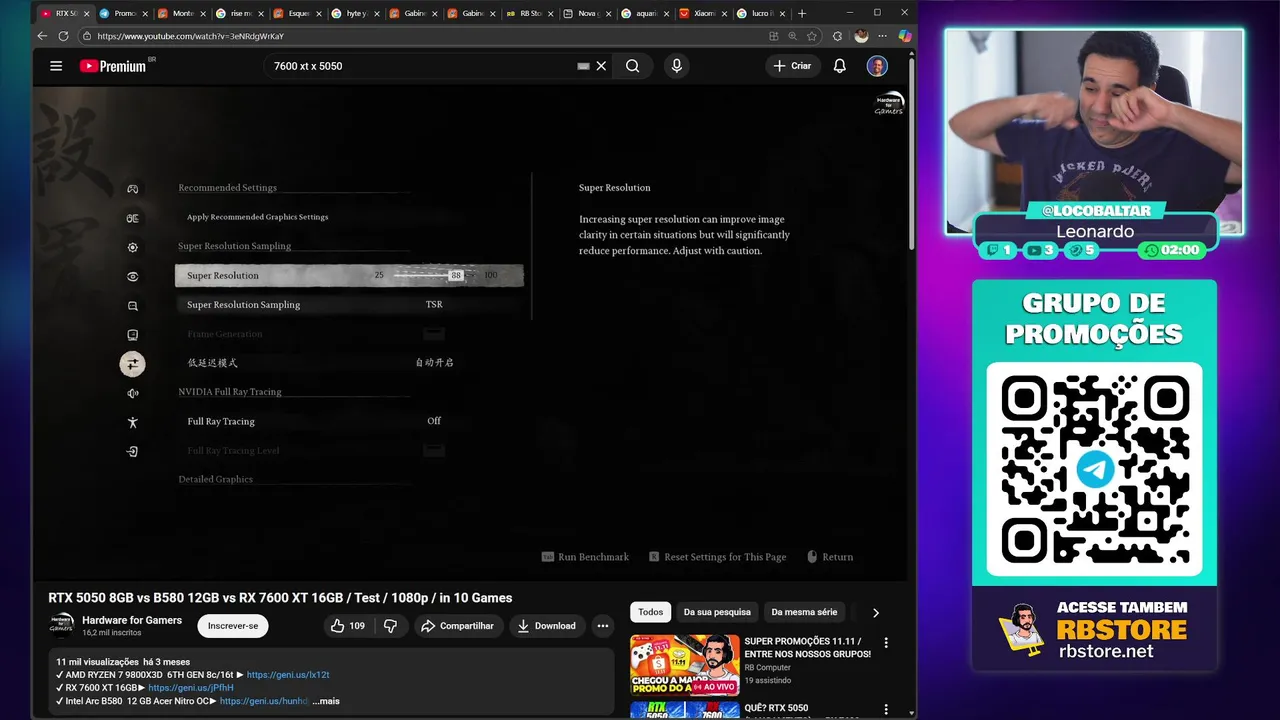Click Reset Settings for This Page
The width and height of the screenshot is (1280, 720).
pyautogui.click(x=717, y=557)
